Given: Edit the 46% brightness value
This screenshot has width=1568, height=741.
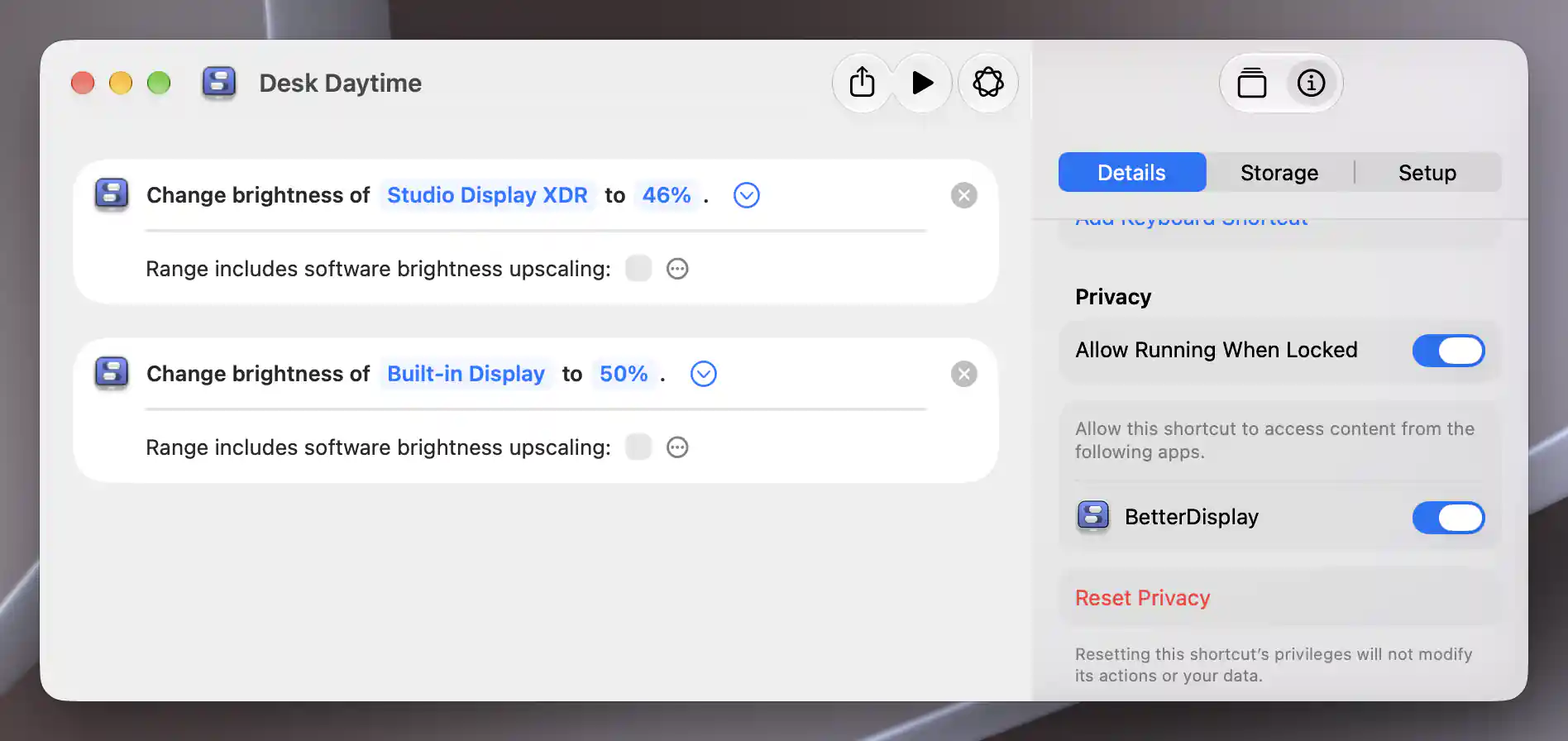Looking at the screenshot, I should click(x=667, y=195).
